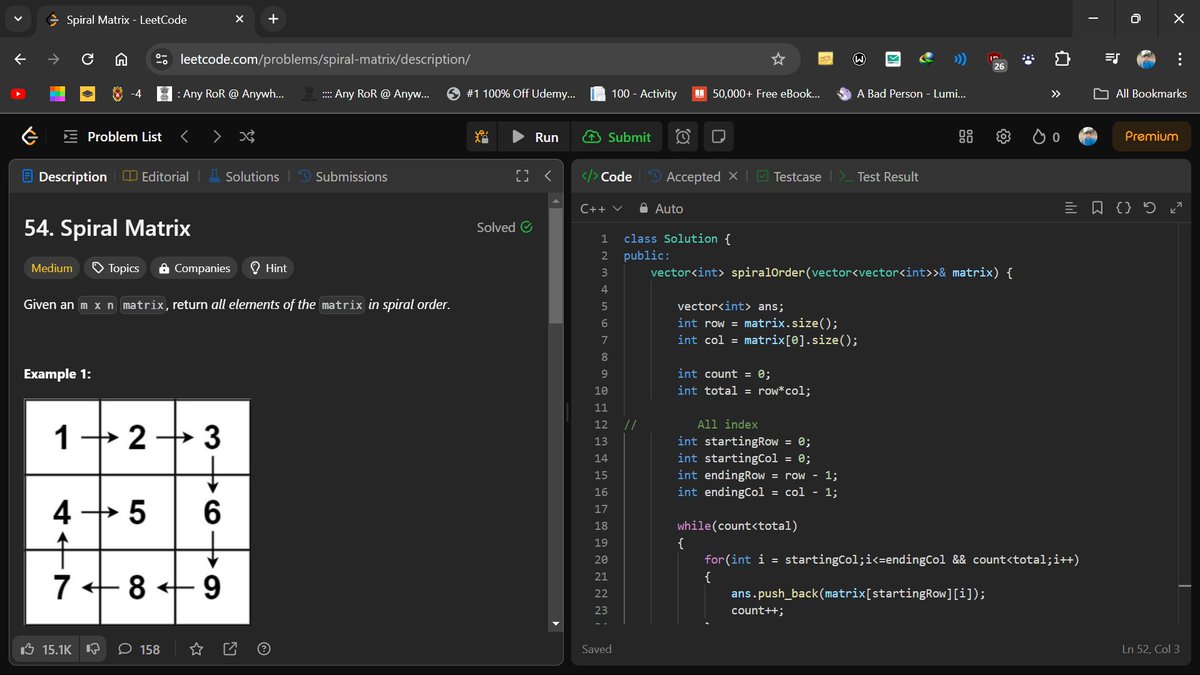
Task: Click the Medium difficulty badge
Action: [x=52, y=268]
